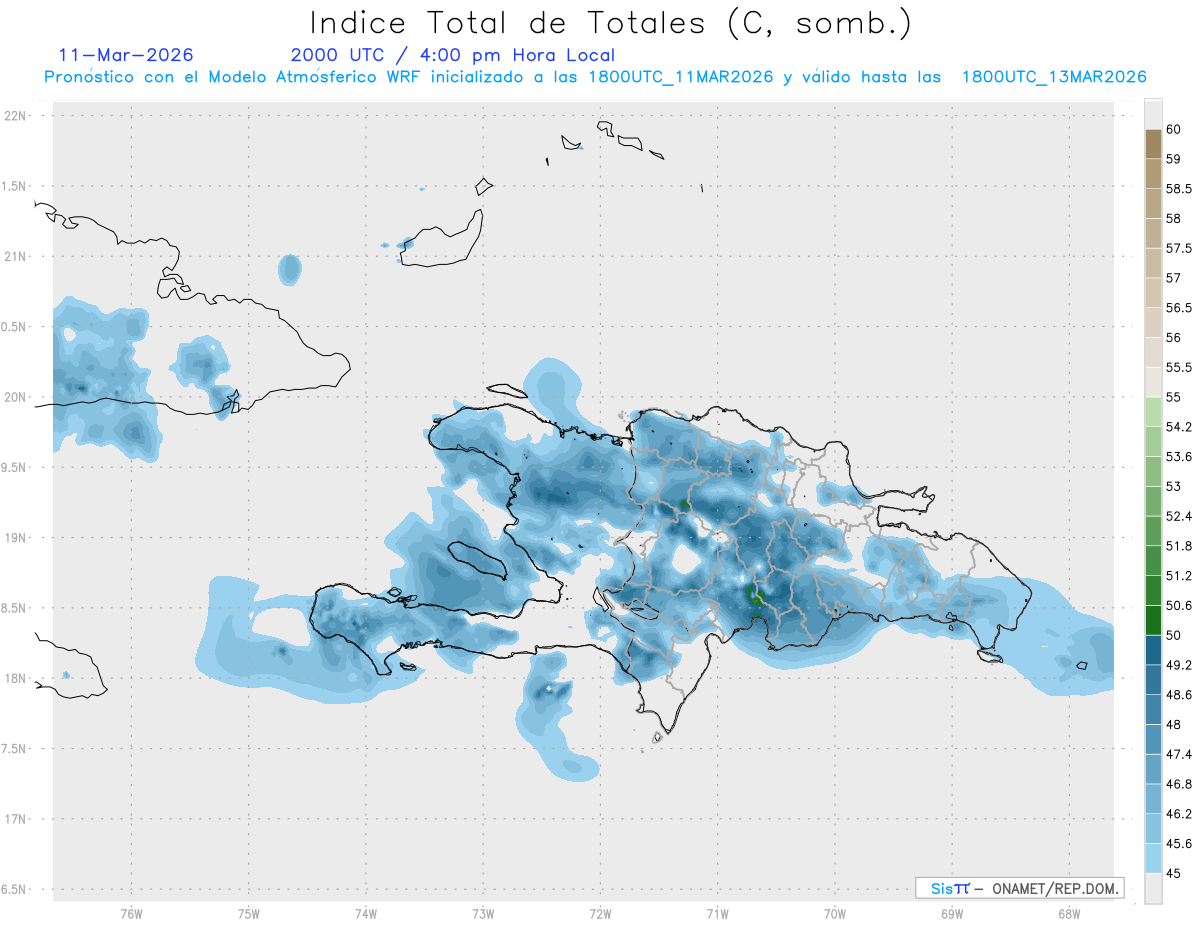Click the legend value '51.8'

coord(1178,546)
